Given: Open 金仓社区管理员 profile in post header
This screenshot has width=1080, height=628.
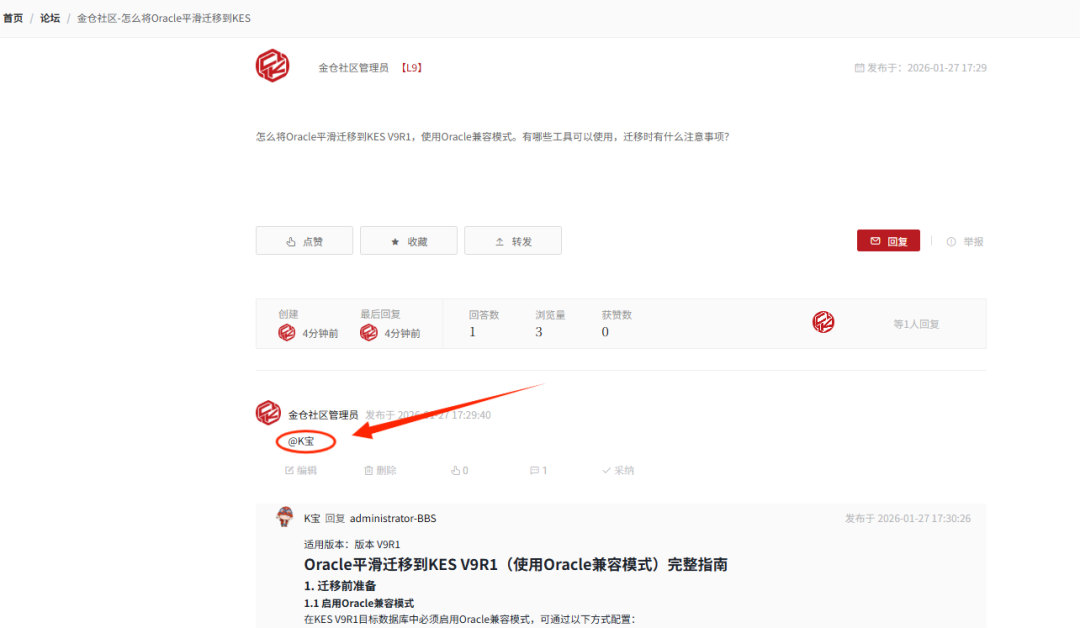Looking at the screenshot, I should (x=353, y=67).
